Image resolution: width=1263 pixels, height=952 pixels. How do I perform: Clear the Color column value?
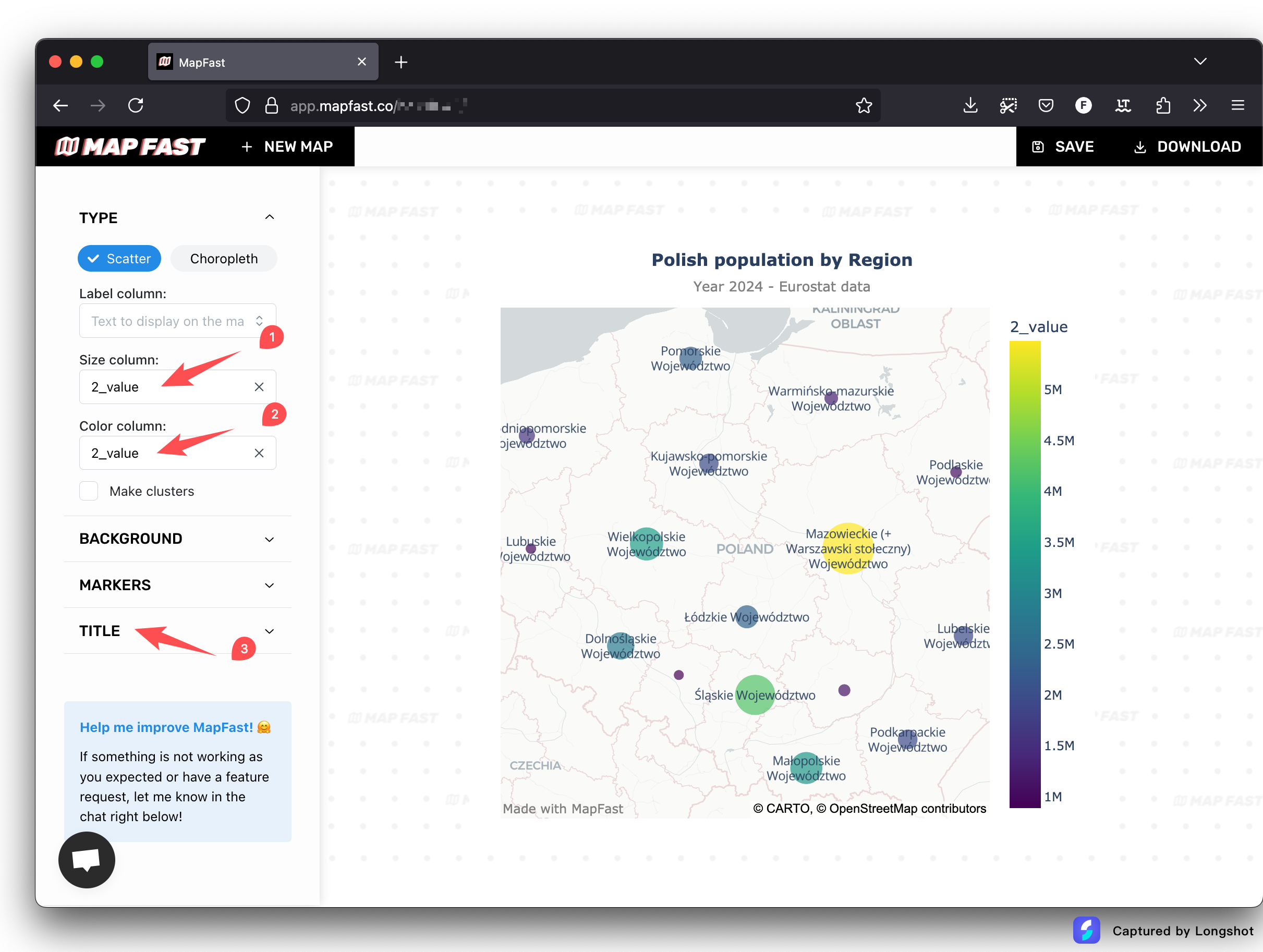259,453
